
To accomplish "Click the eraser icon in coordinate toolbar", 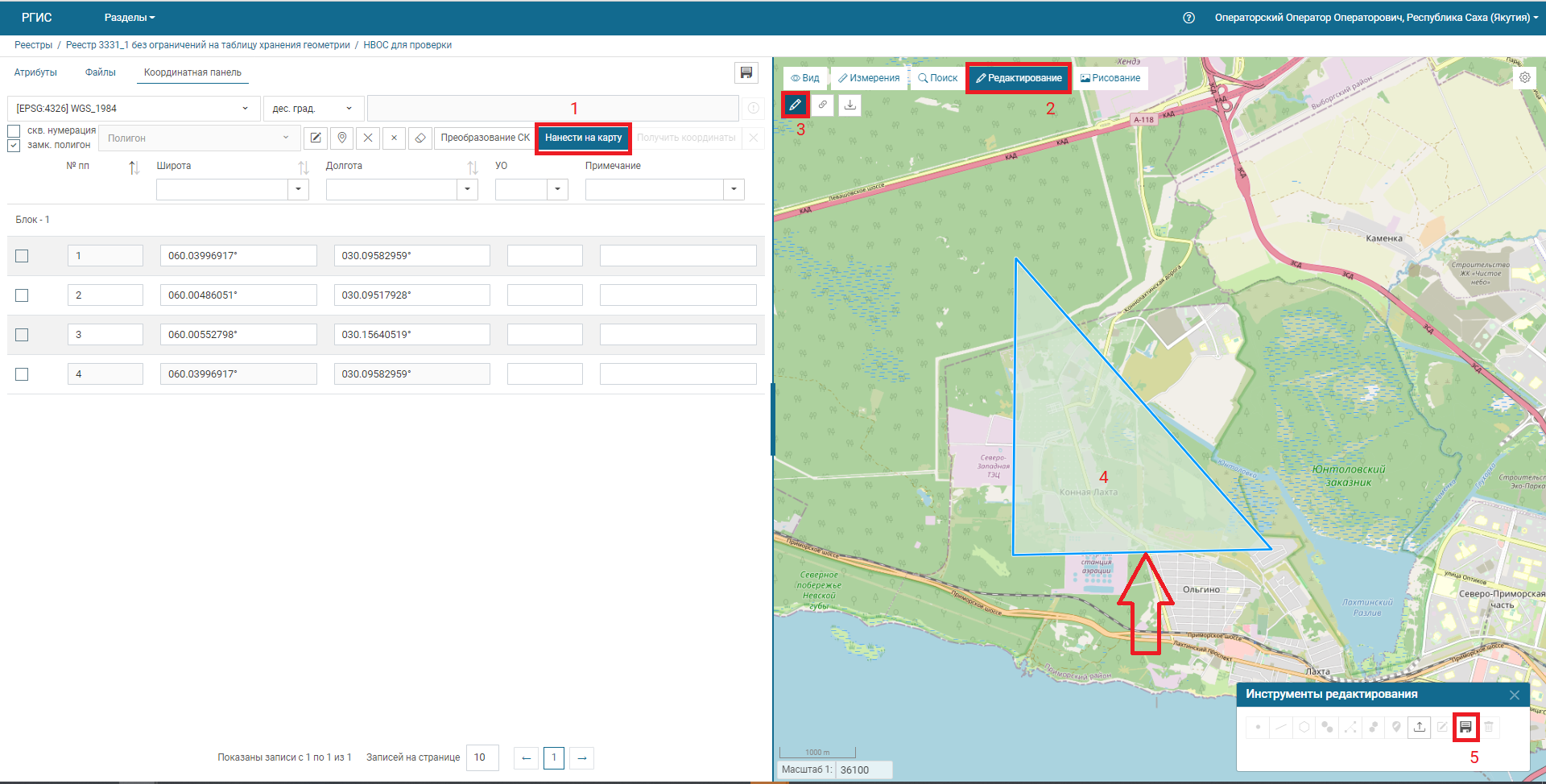I will 420,138.
